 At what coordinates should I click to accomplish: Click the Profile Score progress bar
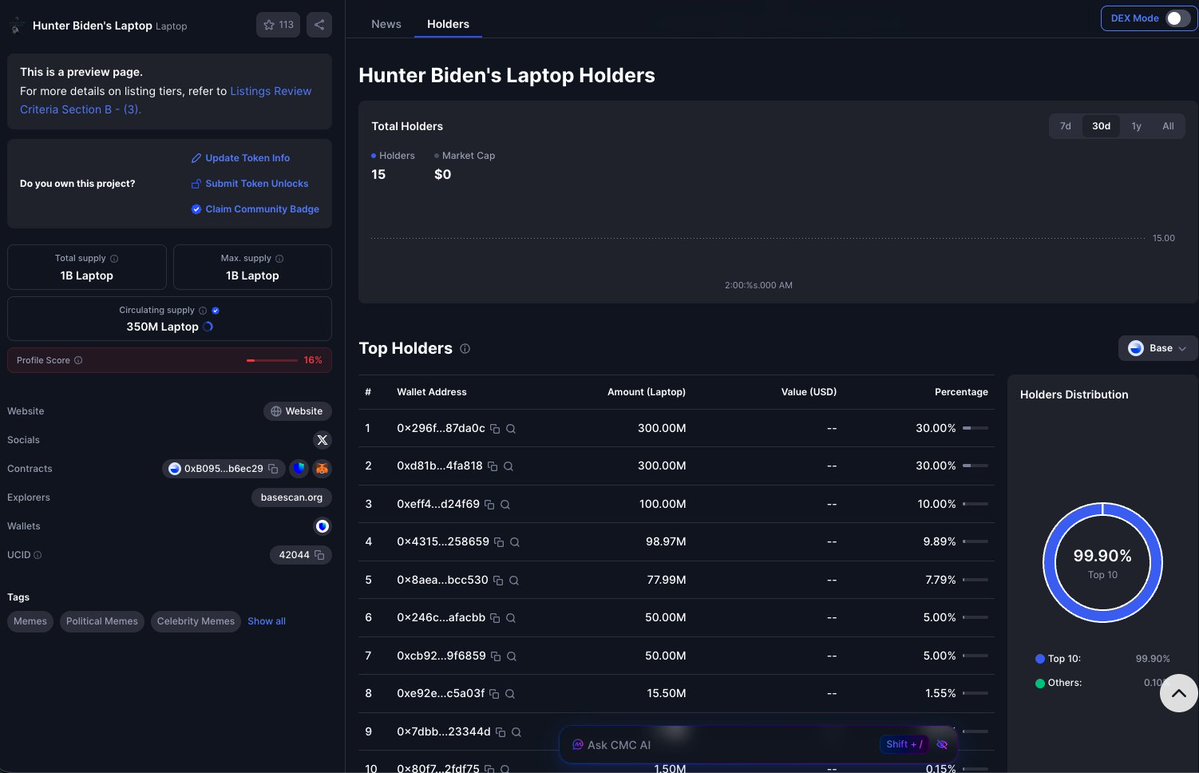[x=272, y=360]
